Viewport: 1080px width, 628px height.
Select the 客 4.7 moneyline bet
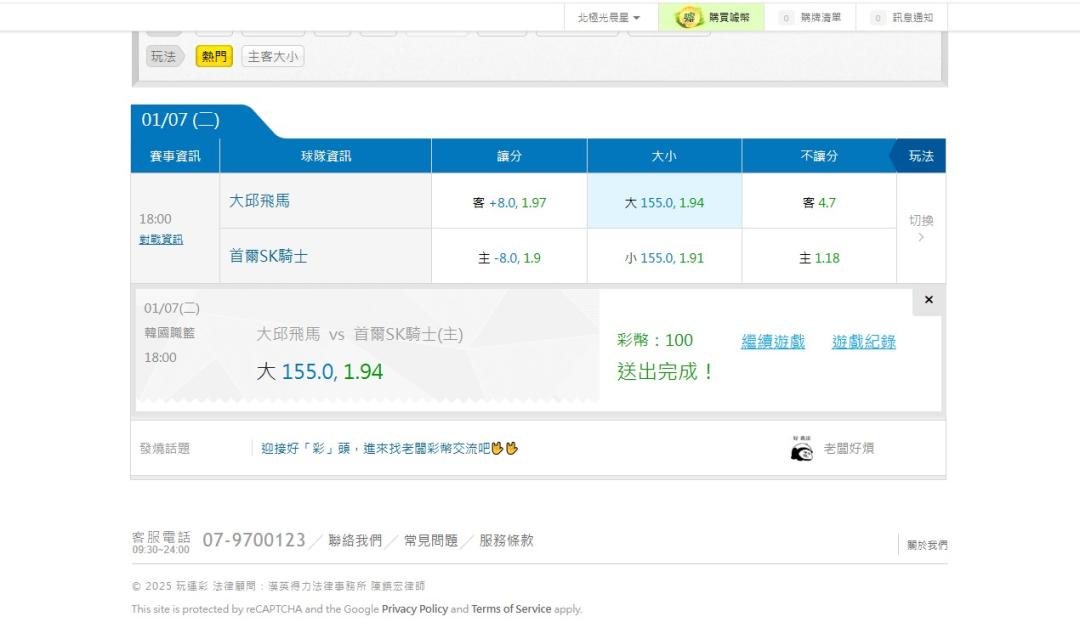[x=819, y=202]
